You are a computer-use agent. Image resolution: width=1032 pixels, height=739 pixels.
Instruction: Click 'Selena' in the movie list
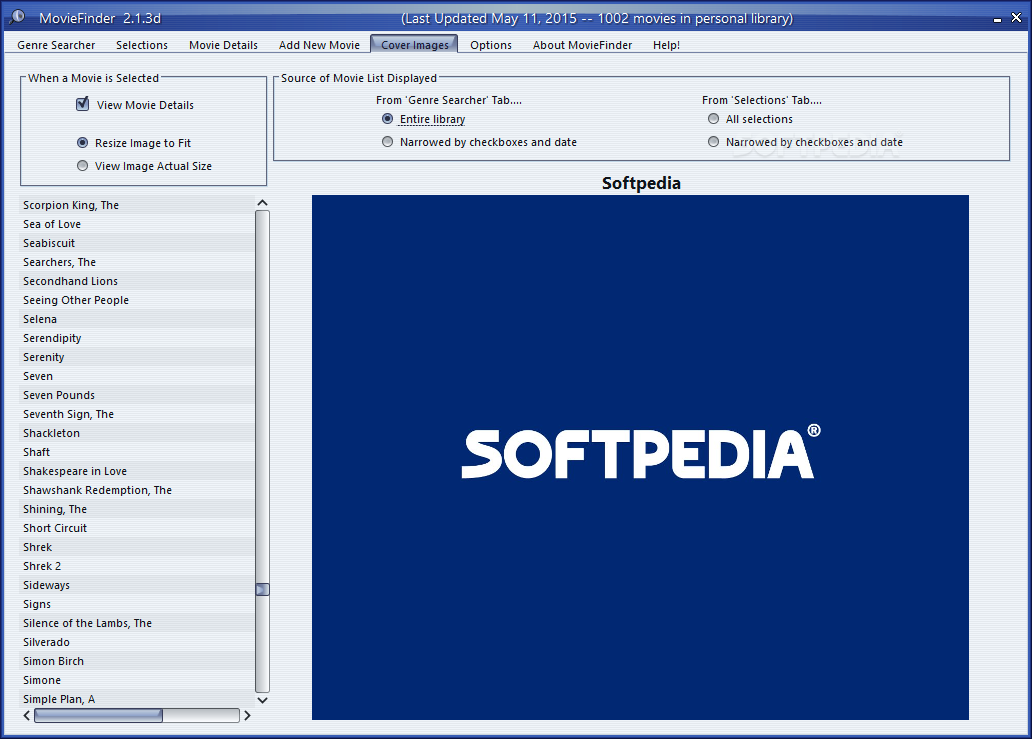(x=137, y=319)
